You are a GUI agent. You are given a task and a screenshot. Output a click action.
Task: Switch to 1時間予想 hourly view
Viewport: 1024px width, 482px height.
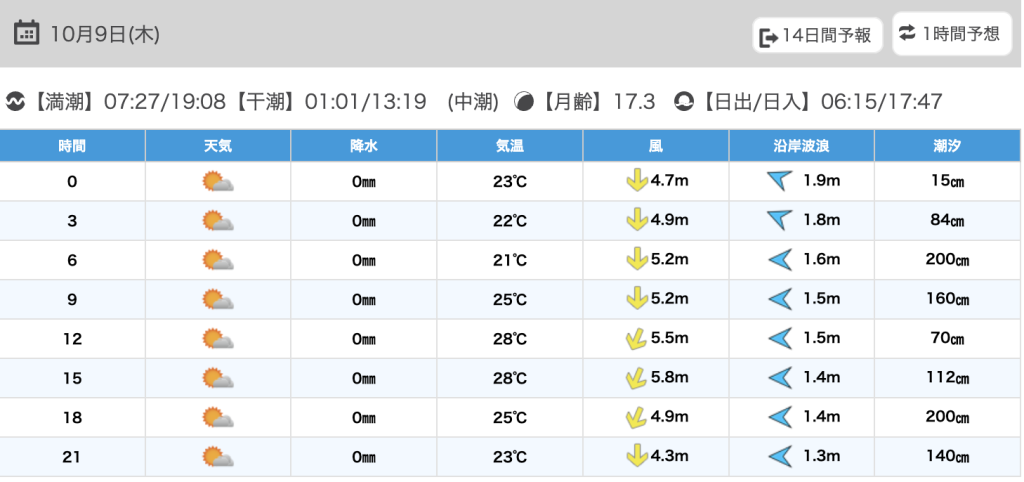coord(950,34)
